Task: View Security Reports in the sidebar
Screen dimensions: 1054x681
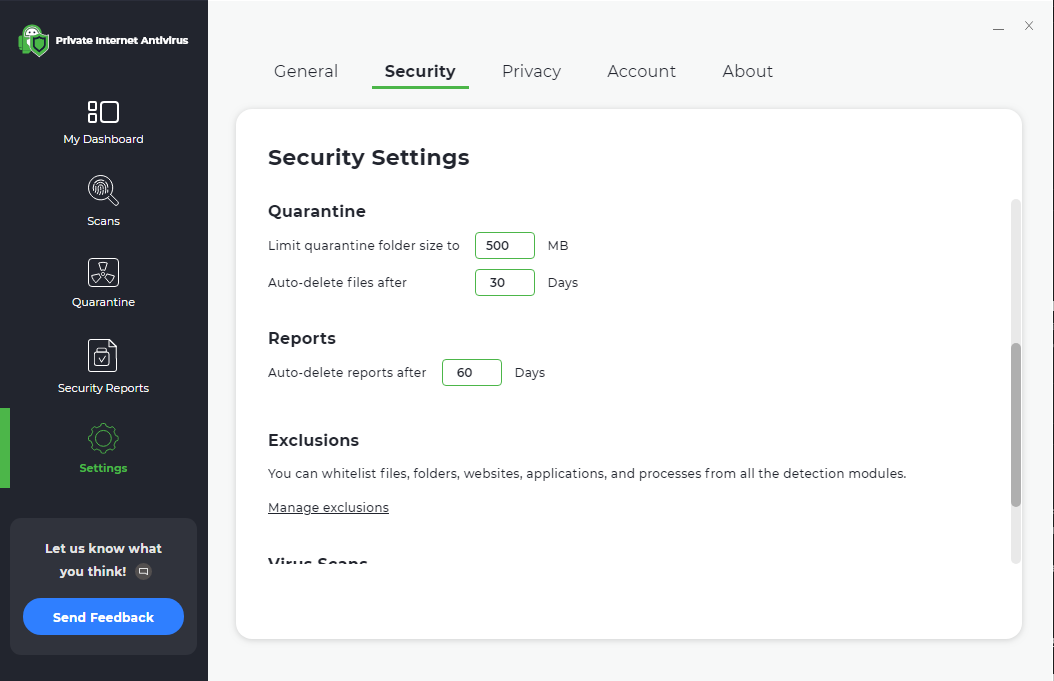Action: (103, 356)
